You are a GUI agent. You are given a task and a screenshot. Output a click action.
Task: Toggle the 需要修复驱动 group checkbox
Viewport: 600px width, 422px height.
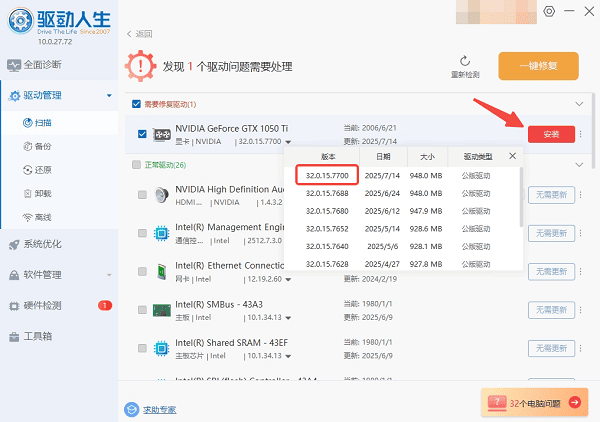[137, 104]
